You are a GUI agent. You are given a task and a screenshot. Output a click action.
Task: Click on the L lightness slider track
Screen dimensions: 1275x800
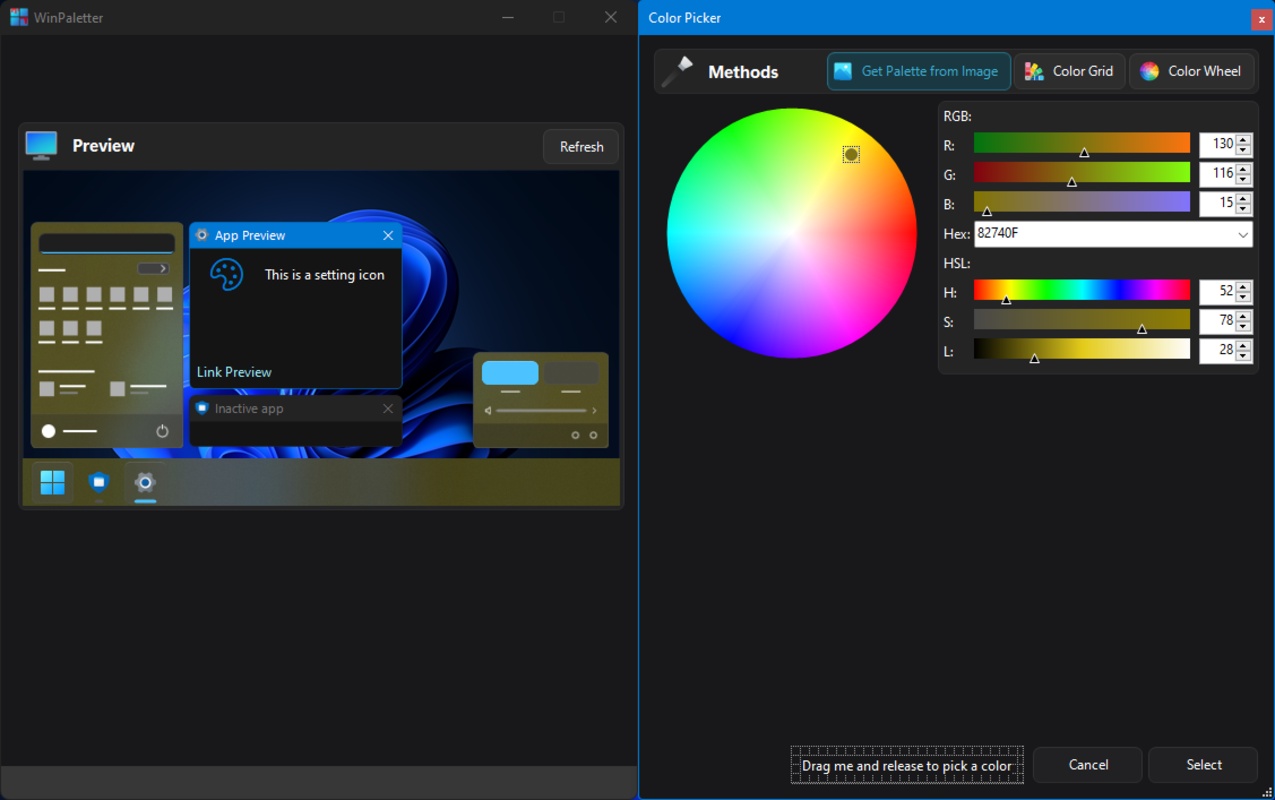(1082, 349)
